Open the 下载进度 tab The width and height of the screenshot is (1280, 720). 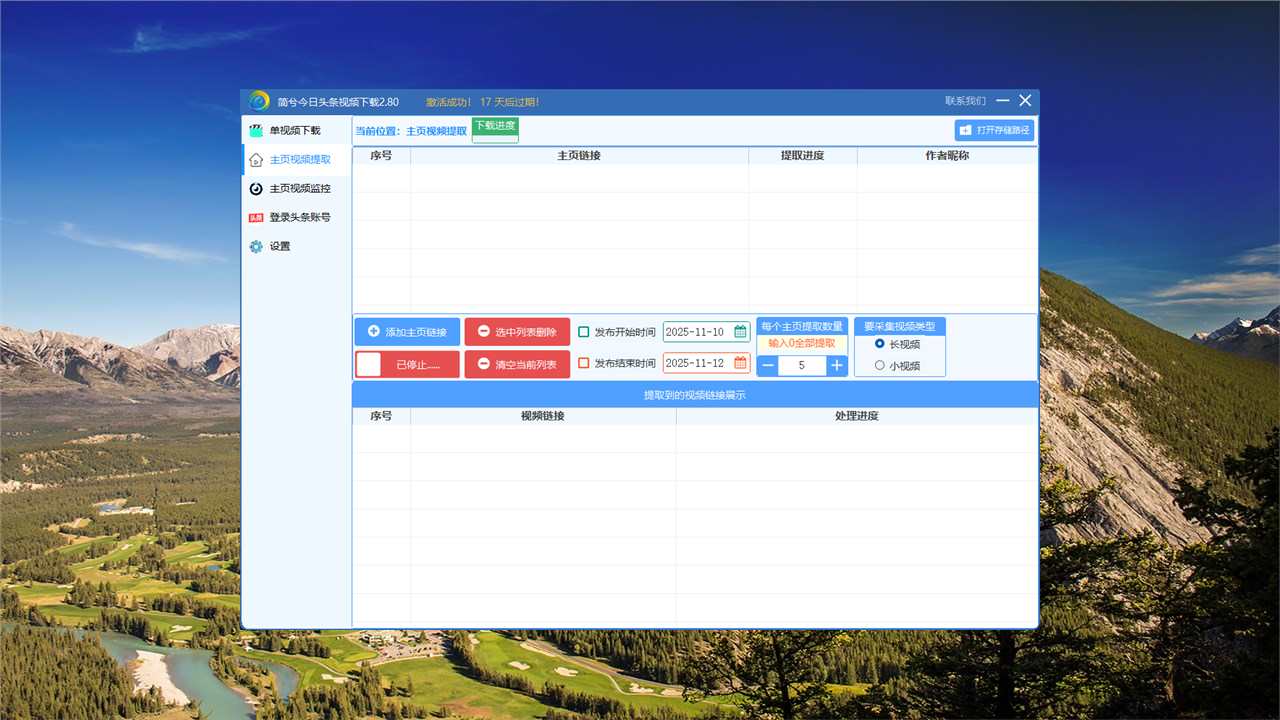pyautogui.click(x=495, y=126)
